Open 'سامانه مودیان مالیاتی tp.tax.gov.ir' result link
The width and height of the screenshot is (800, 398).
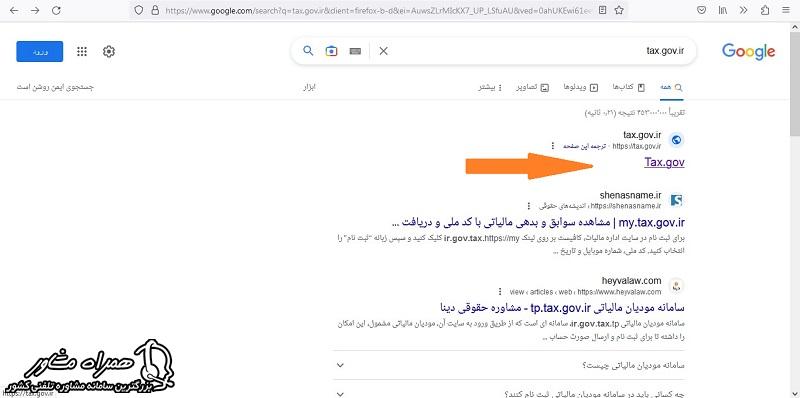pyautogui.click(x=561, y=308)
